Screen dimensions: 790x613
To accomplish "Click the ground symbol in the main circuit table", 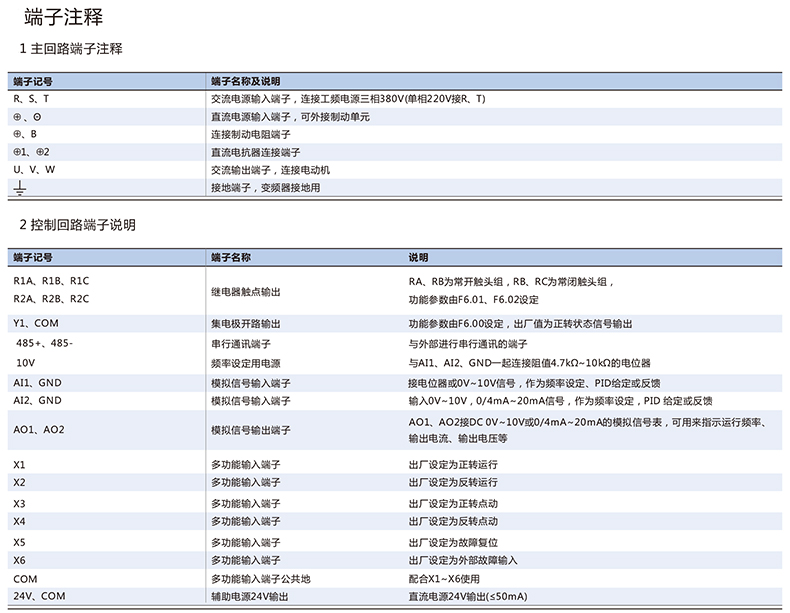I will 19,188.
